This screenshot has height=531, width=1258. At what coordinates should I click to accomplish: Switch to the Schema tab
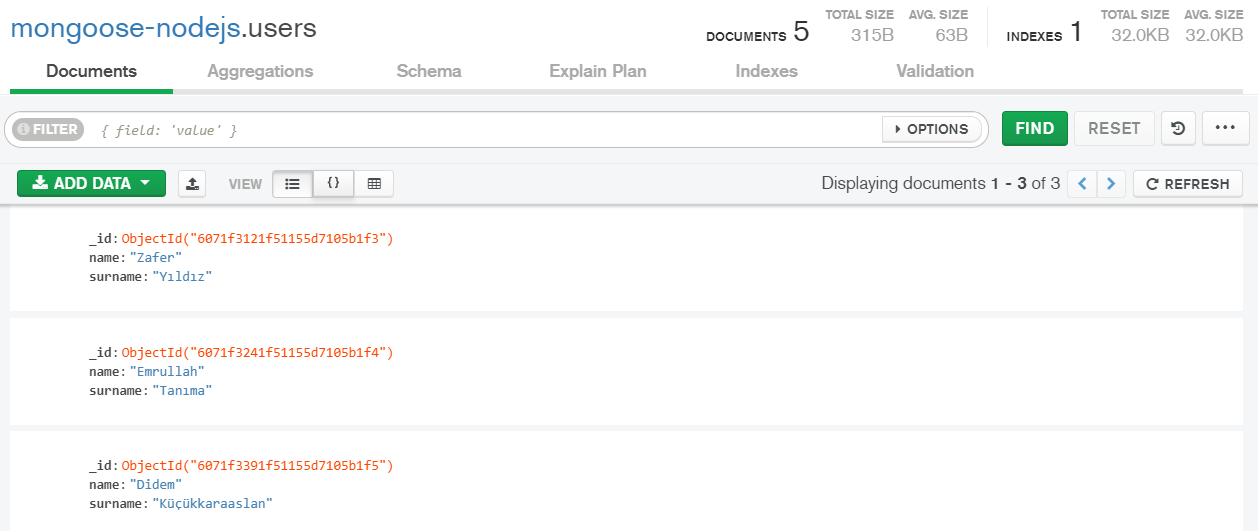pos(429,71)
